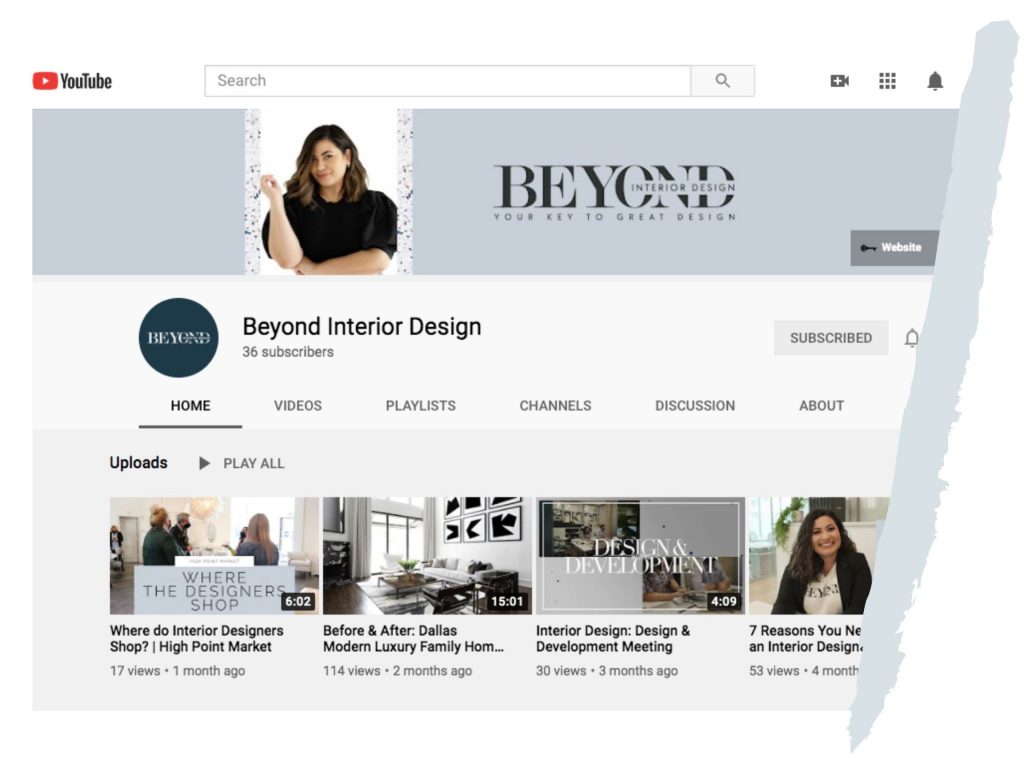This screenshot has height=768, width=1024.
Task: Open the notifications bell in the header
Action: click(x=935, y=81)
